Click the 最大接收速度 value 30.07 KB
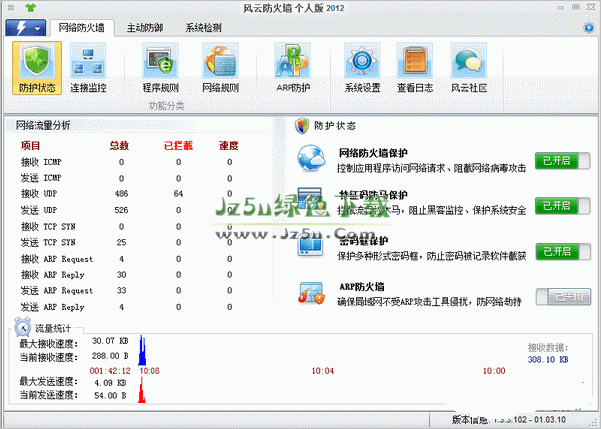 coord(110,341)
